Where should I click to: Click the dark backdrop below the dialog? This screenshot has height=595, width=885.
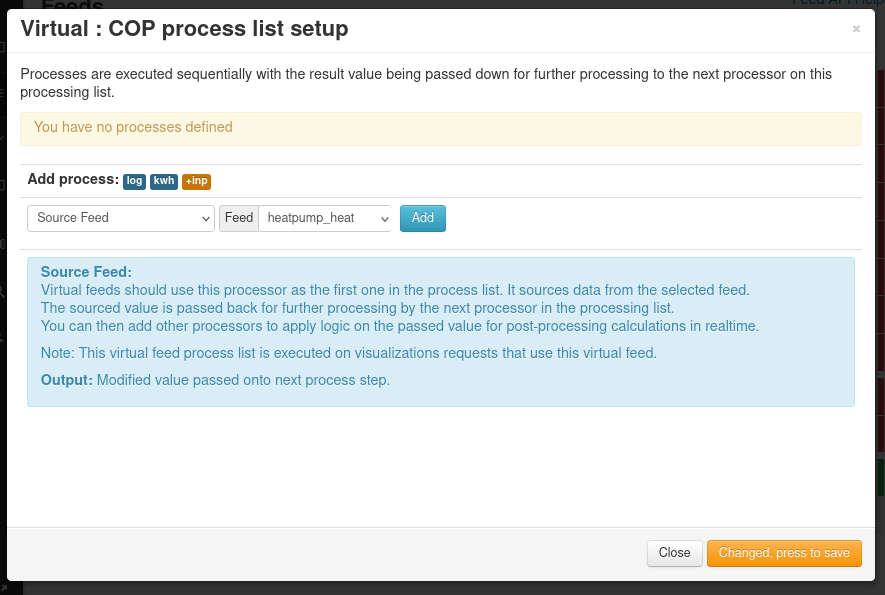click(442, 589)
